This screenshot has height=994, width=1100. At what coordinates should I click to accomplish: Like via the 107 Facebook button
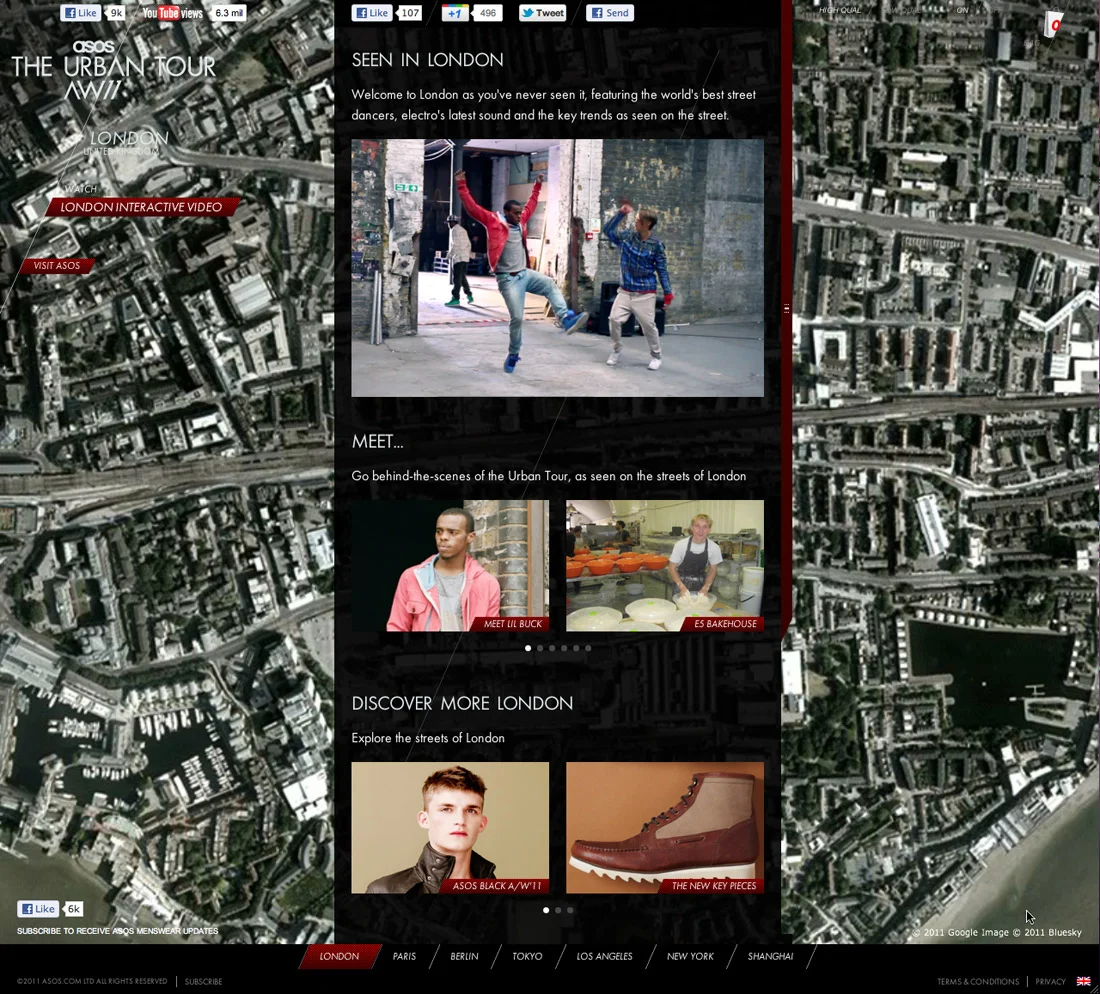click(372, 13)
